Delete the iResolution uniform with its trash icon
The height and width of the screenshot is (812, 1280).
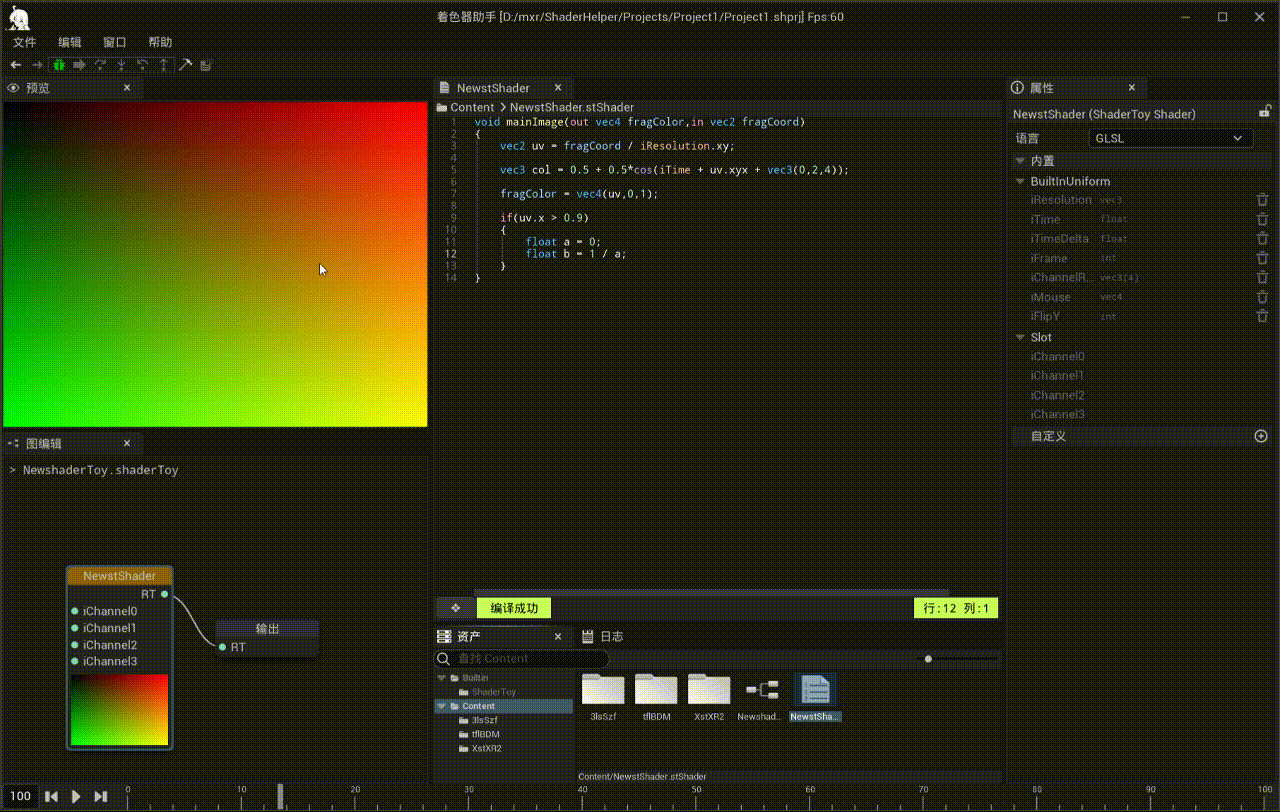(x=1262, y=200)
